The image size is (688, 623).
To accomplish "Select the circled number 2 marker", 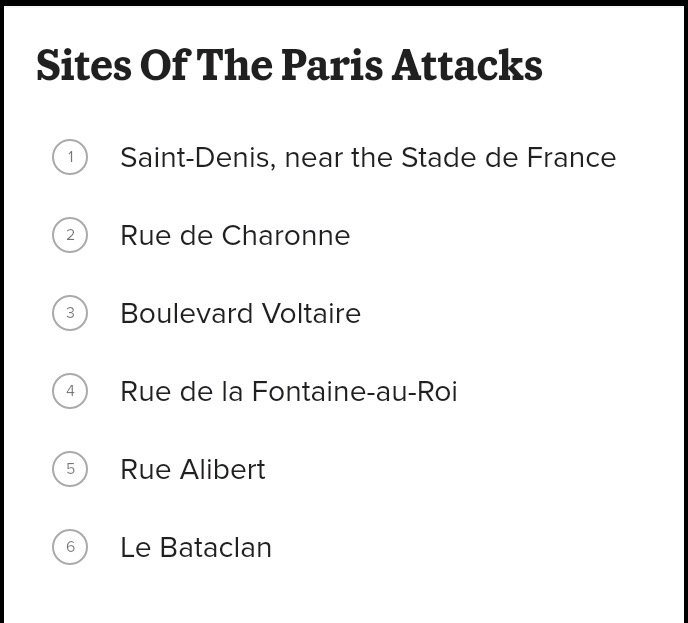I will 70,235.
